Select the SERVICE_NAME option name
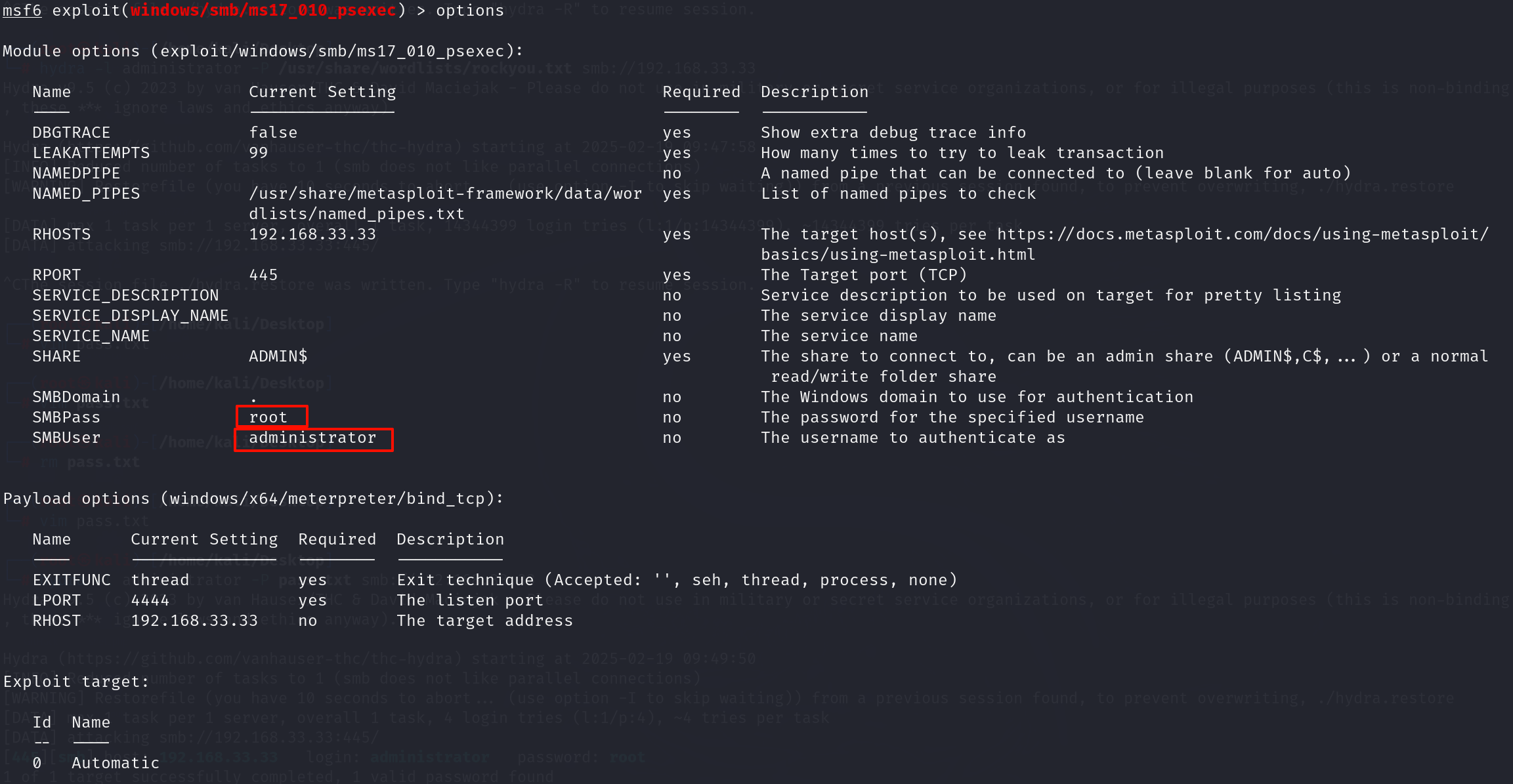This screenshot has height=784, width=1513. click(91, 336)
